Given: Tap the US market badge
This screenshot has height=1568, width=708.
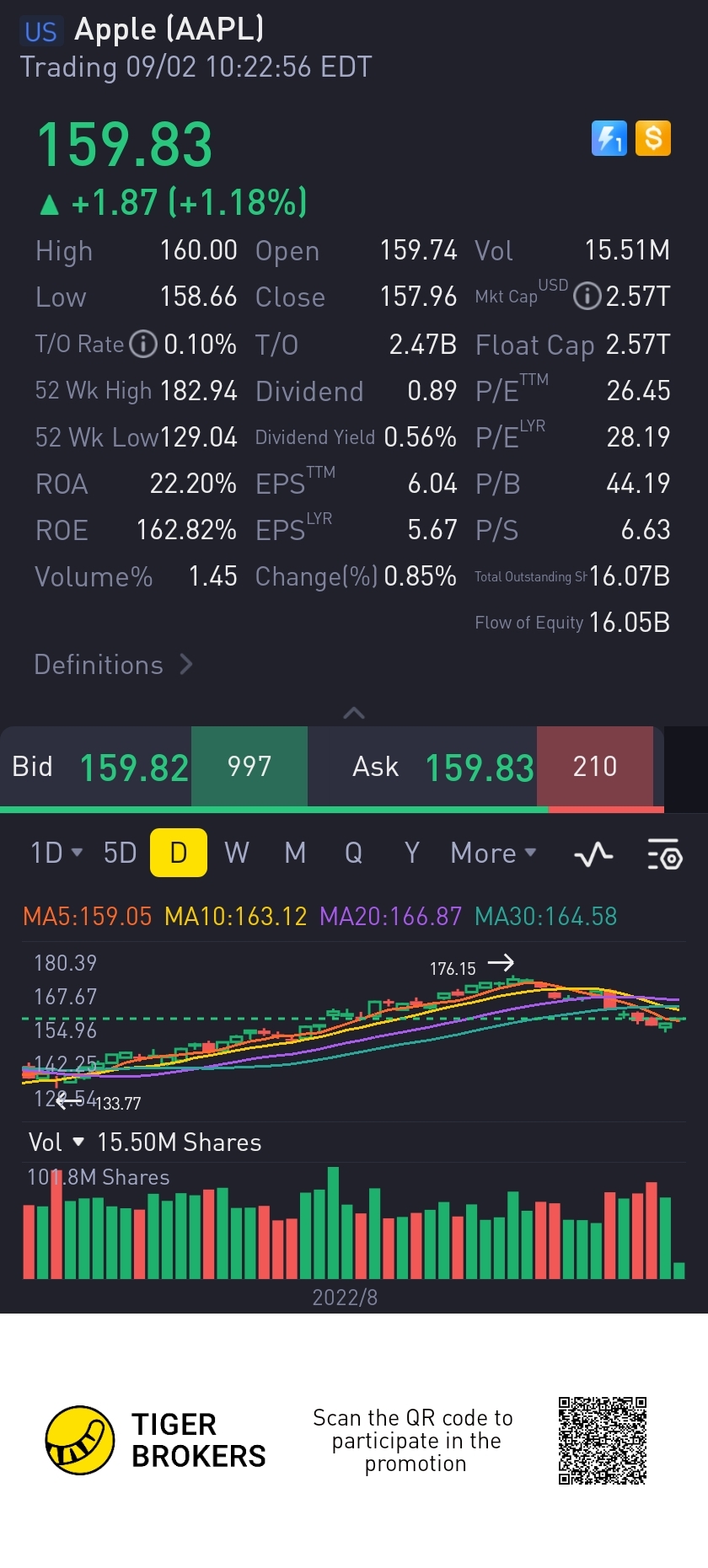Looking at the screenshot, I should coord(40,32).
